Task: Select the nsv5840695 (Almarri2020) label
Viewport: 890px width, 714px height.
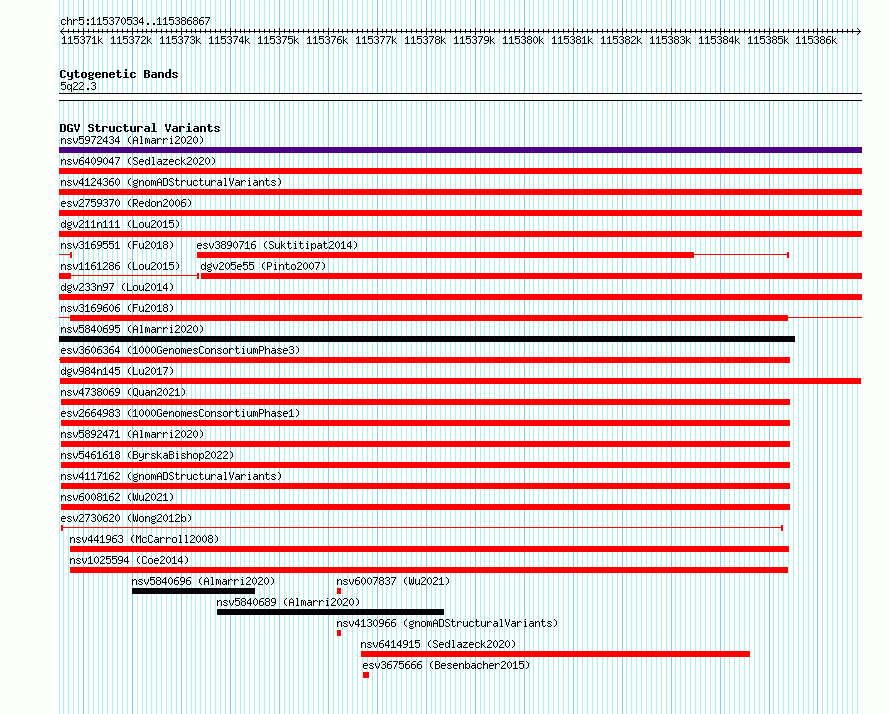Action: tap(132, 329)
